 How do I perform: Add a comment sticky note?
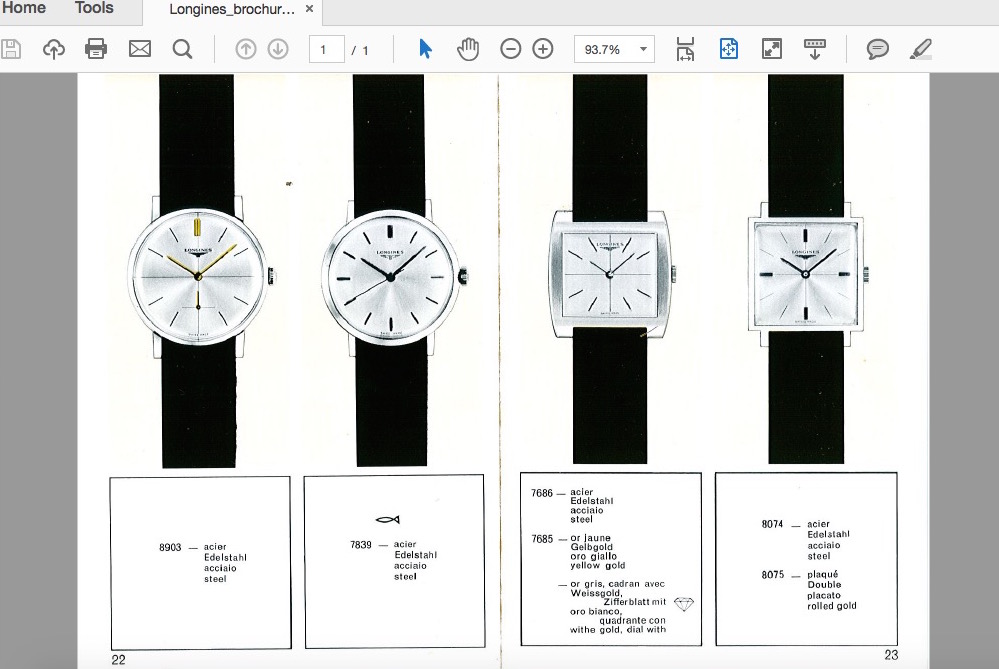[878, 49]
